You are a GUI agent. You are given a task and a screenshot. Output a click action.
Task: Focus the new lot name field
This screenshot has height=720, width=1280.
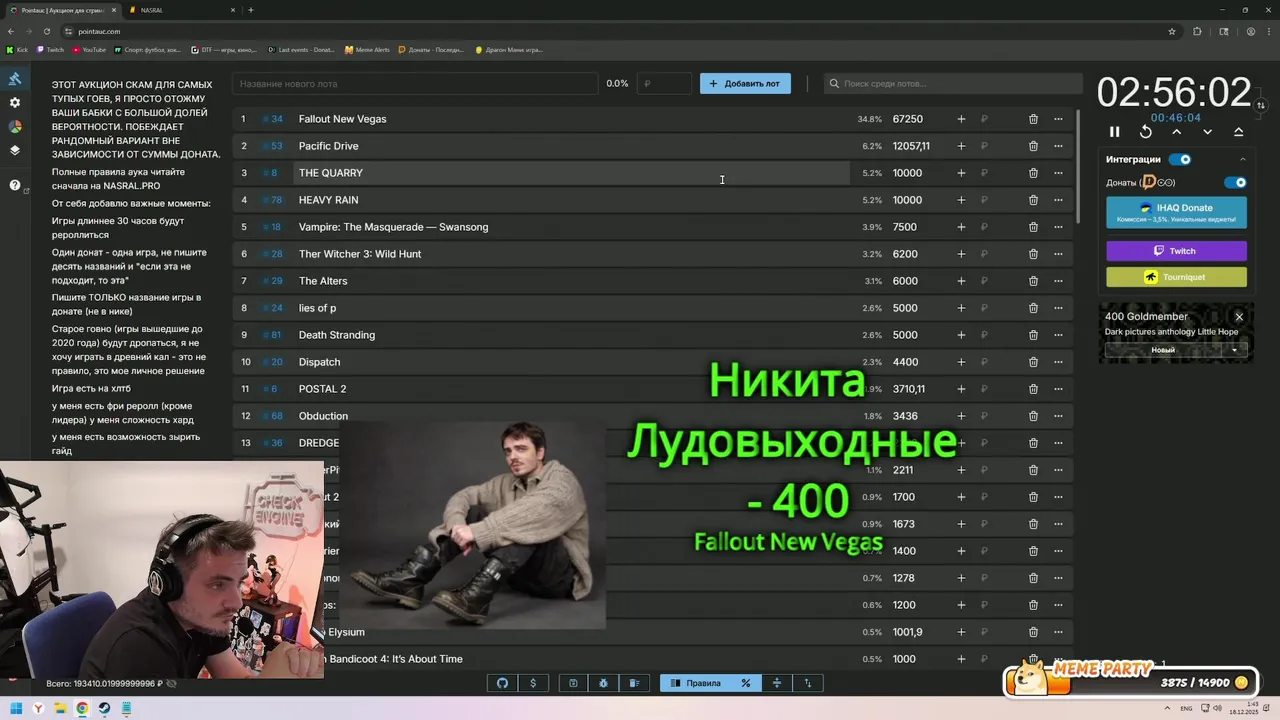click(415, 84)
